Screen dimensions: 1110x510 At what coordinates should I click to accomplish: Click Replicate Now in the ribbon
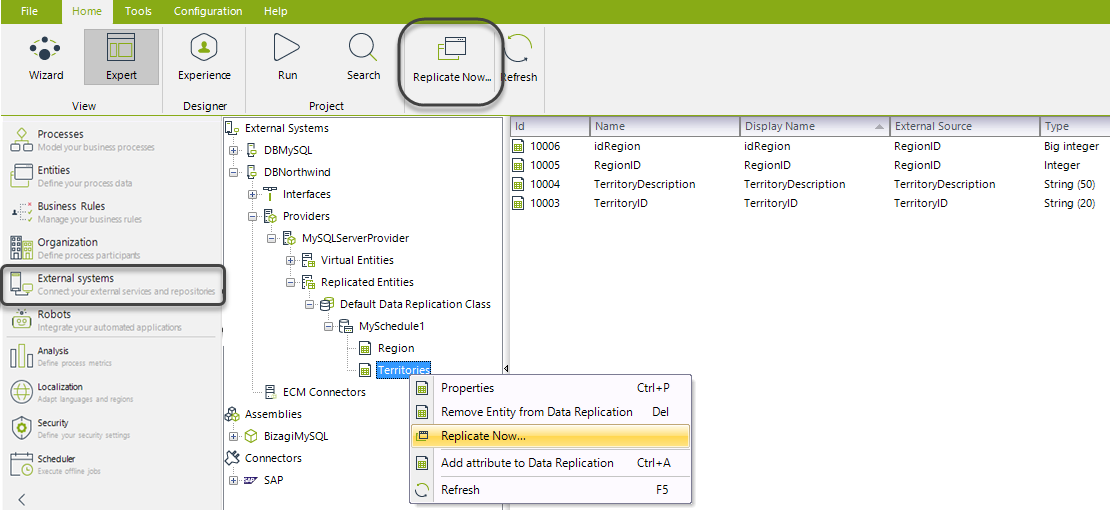[452, 62]
